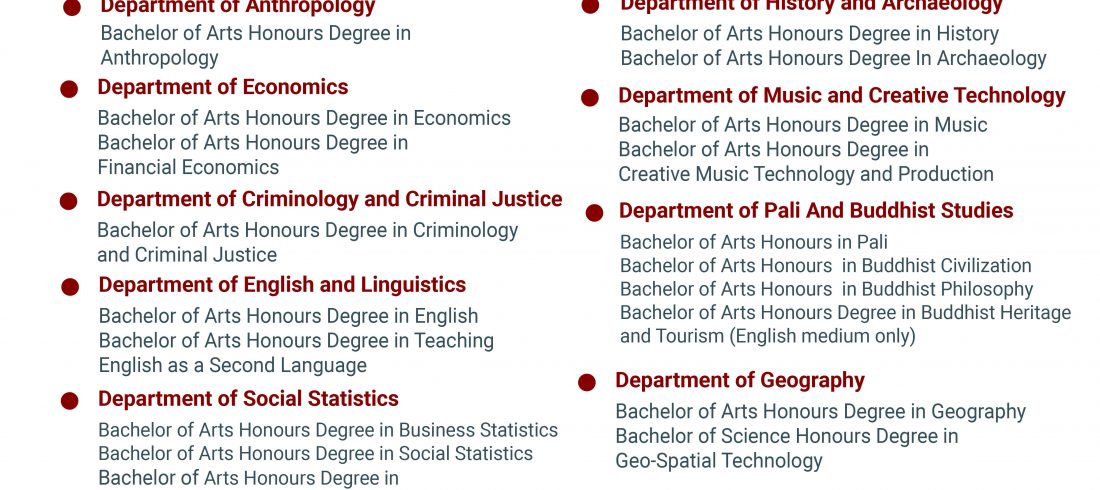Select the bullet next to Pali And Buddhist Studies

(594, 212)
